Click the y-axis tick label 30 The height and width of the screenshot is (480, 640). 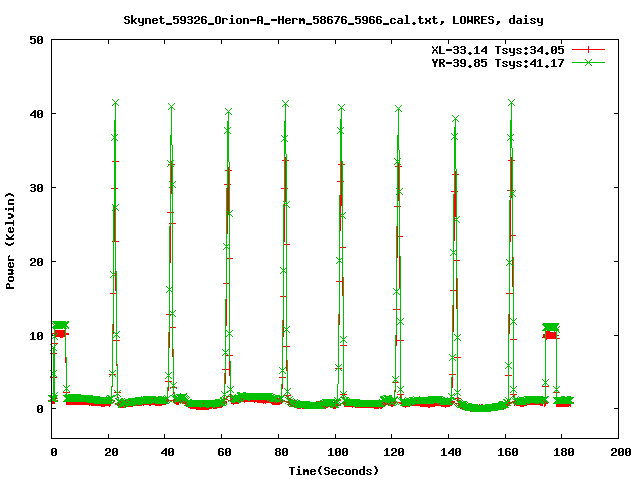pyautogui.click(x=36, y=188)
